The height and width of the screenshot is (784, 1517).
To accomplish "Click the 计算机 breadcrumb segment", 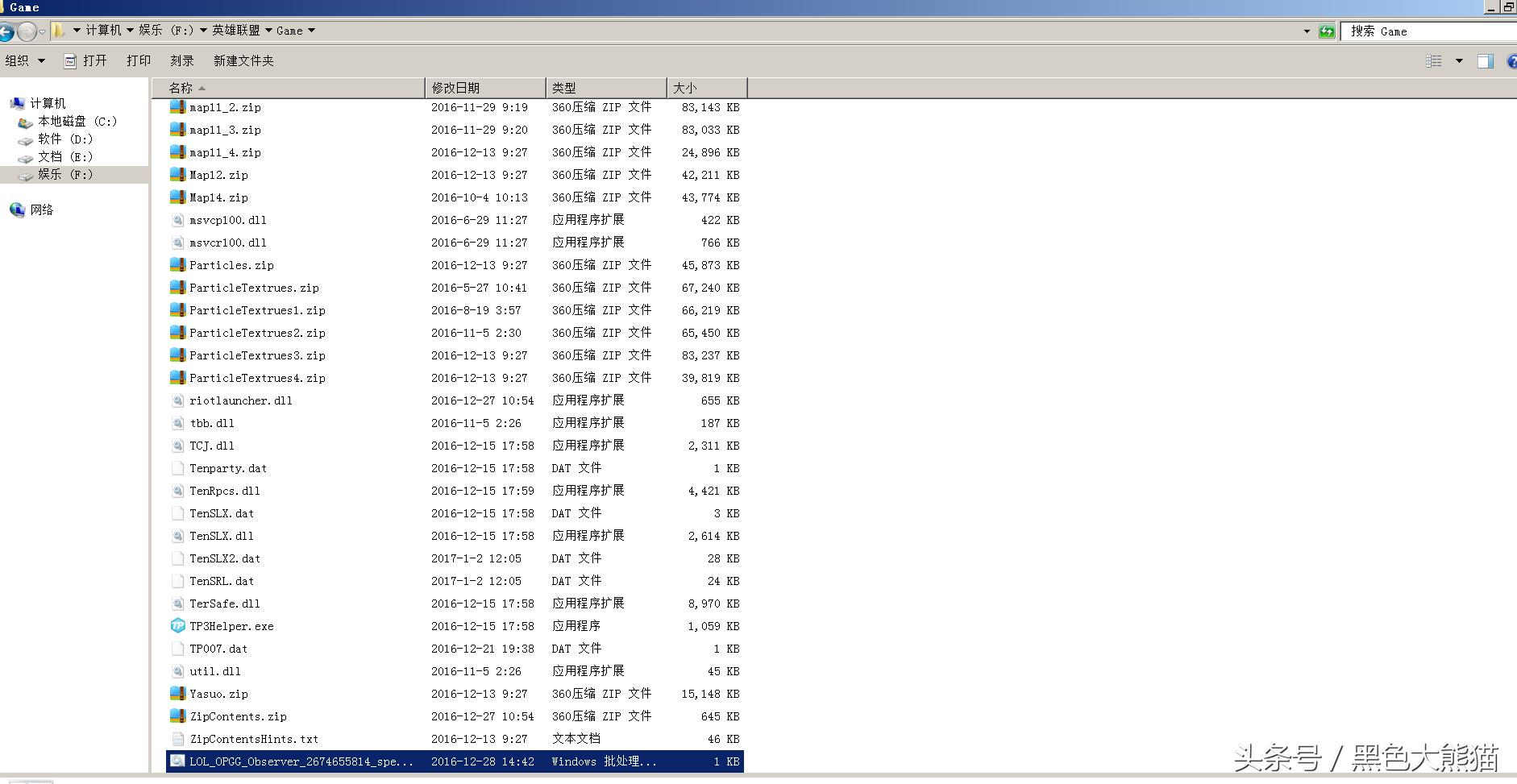I will point(103,31).
